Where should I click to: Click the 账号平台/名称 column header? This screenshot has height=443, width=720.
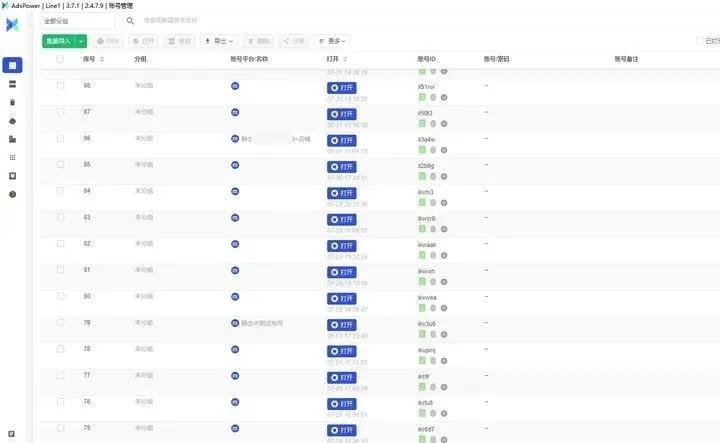coord(249,59)
